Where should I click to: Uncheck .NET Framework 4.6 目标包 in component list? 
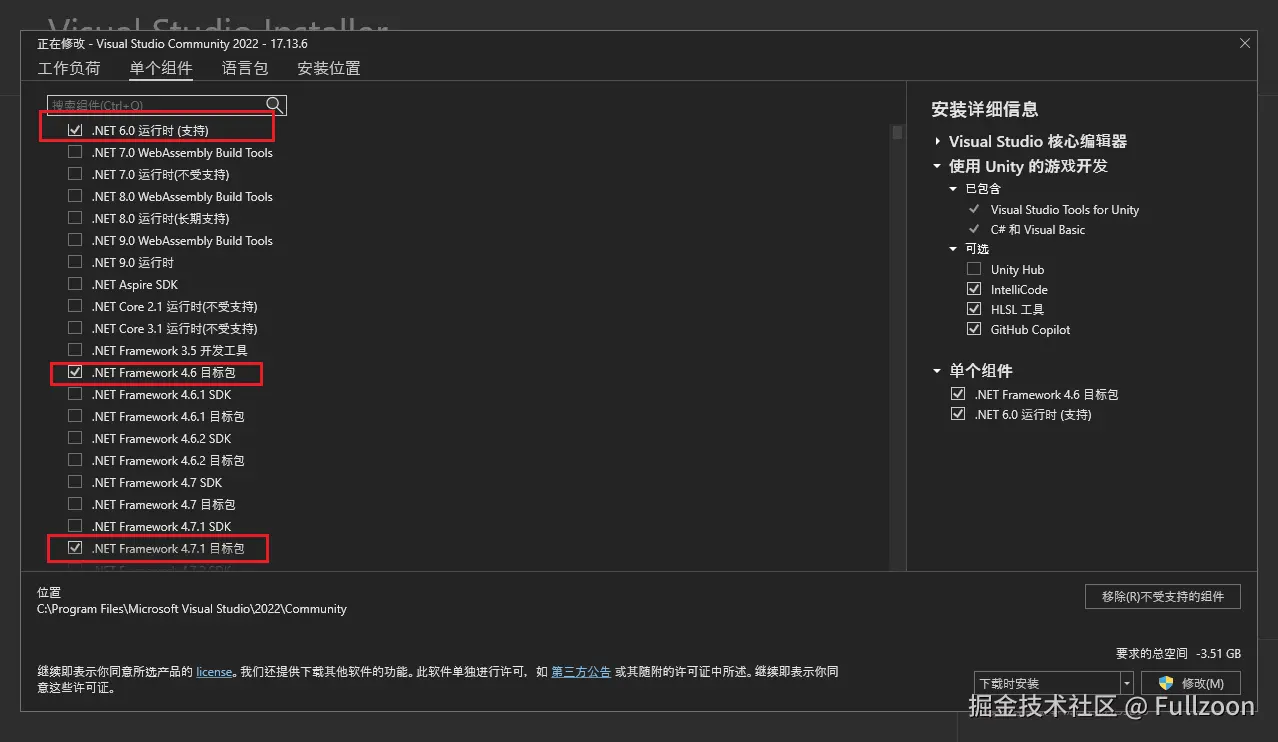point(75,373)
